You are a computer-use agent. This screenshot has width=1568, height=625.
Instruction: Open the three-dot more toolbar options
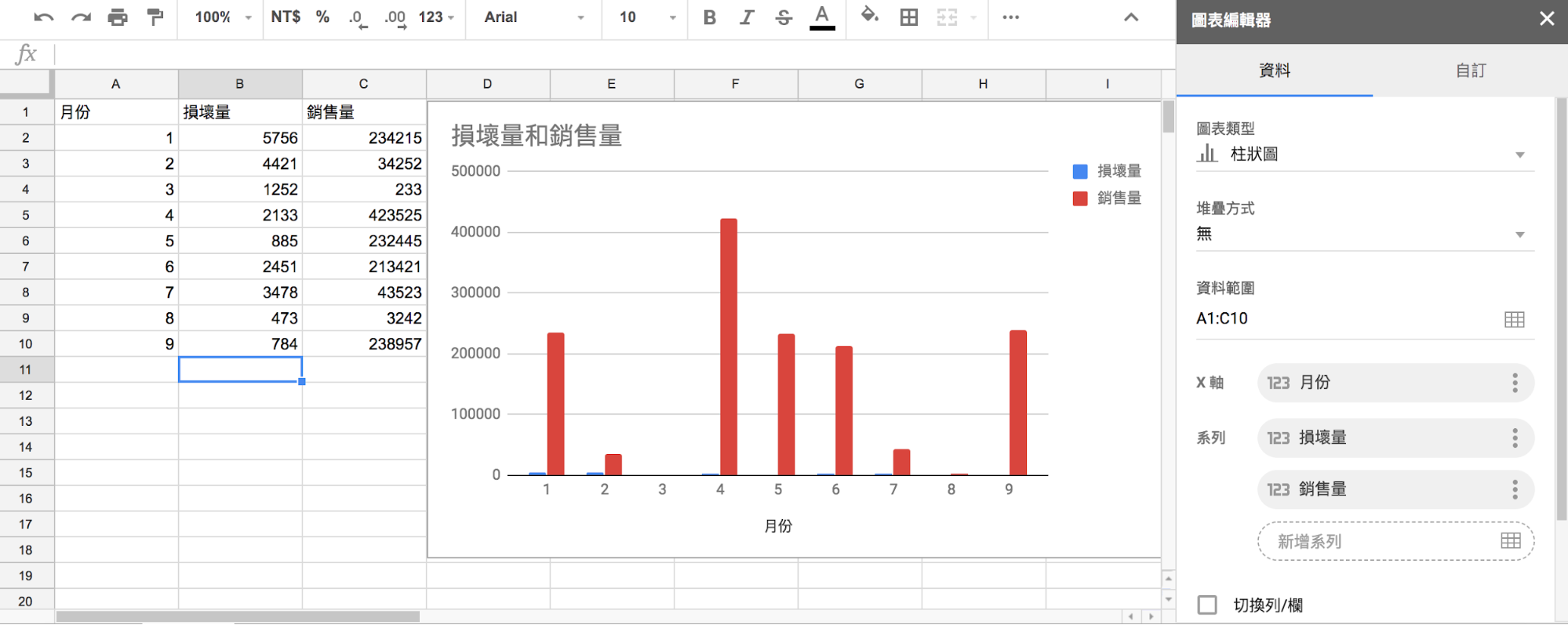[x=1010, y=17]
